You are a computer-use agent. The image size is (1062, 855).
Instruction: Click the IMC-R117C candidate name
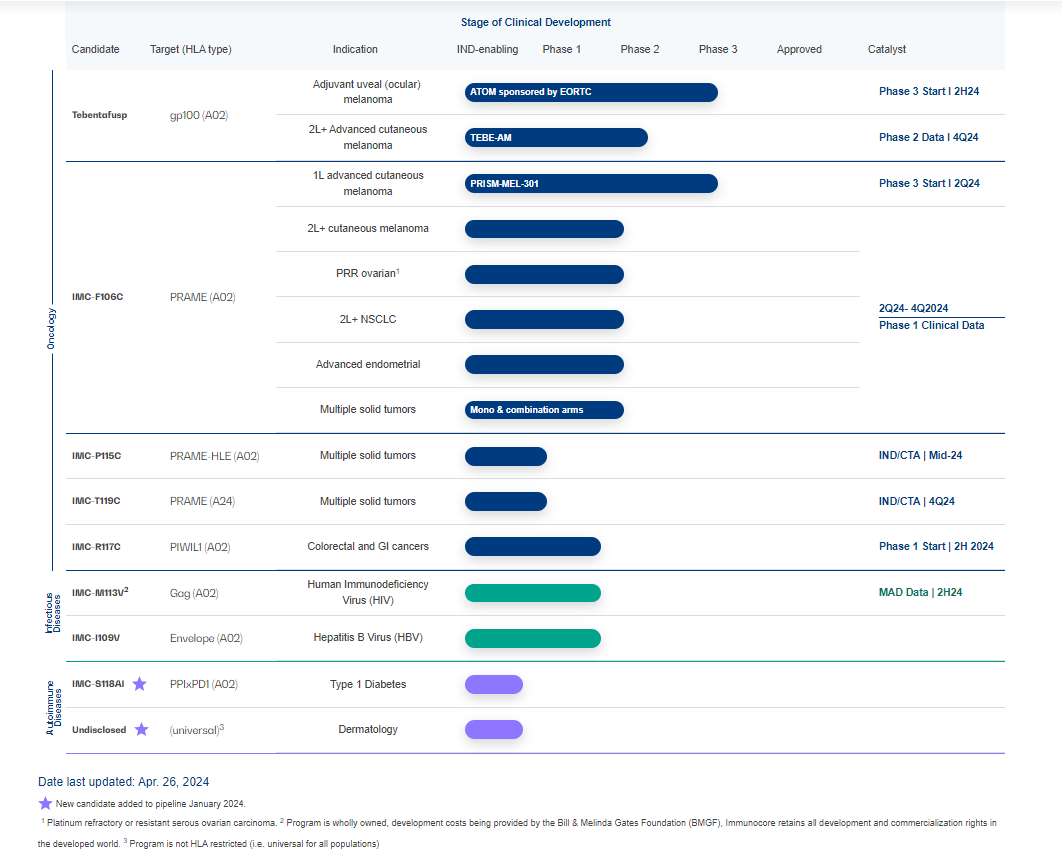click(96, 547)
